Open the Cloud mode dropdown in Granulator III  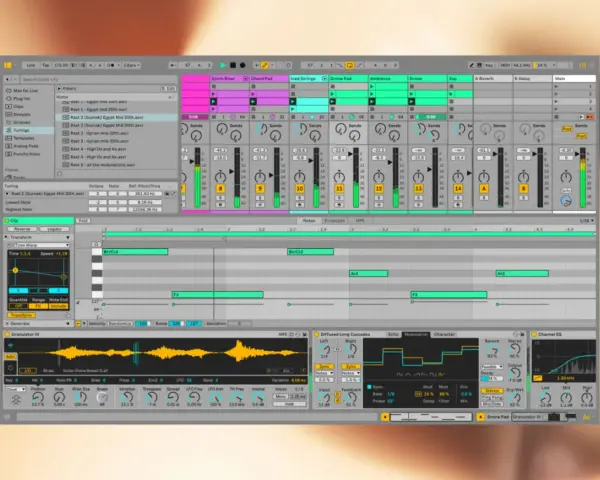click(x=15, y=389)
